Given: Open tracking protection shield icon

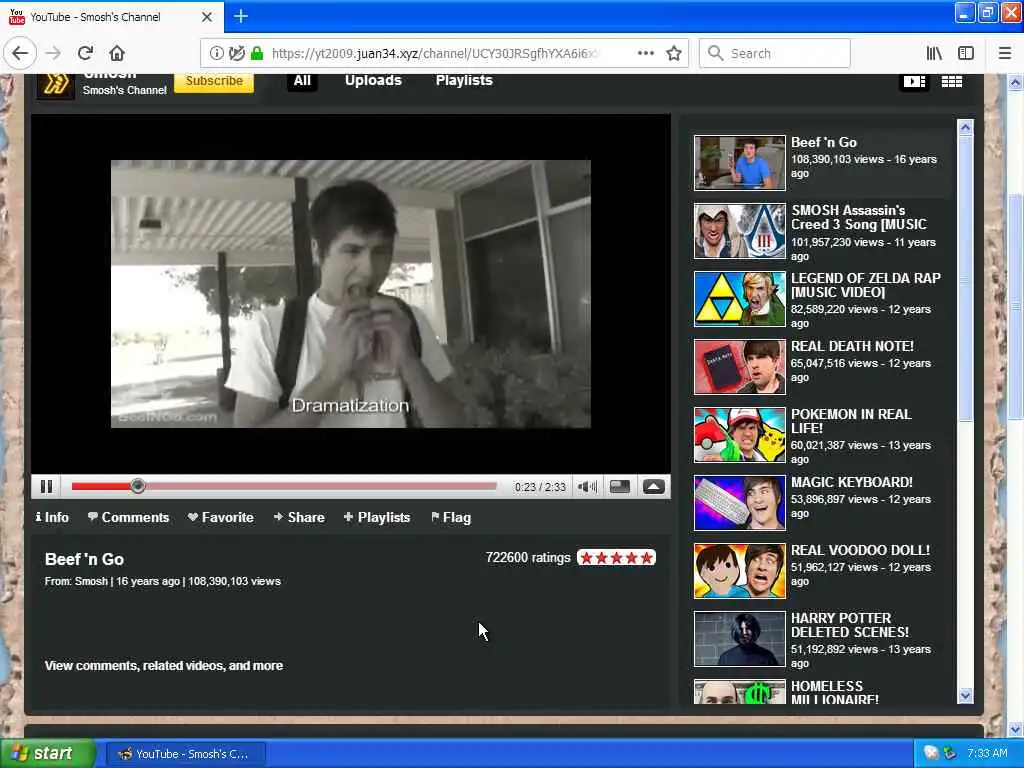Looking at the screenshot, I should tap(237, 53).
